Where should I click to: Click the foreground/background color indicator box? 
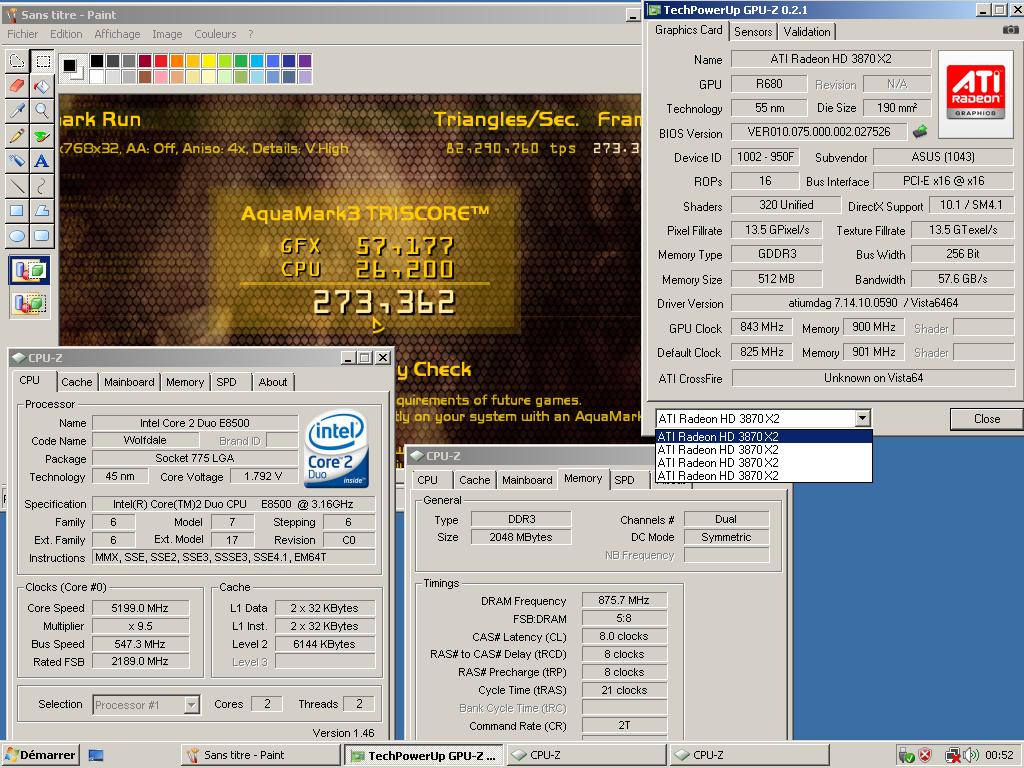71,67
